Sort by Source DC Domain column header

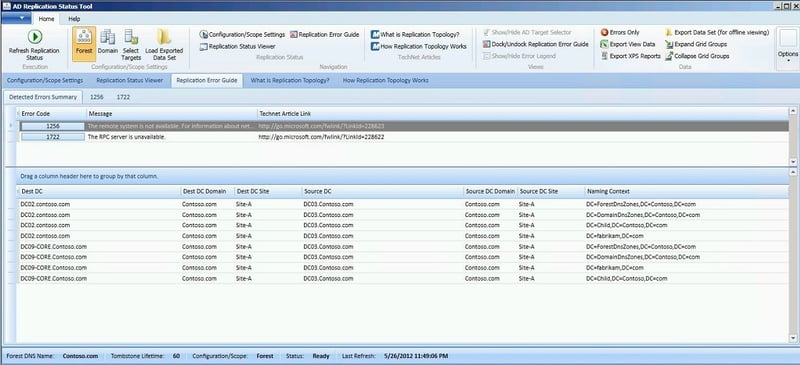pos(490,191)
